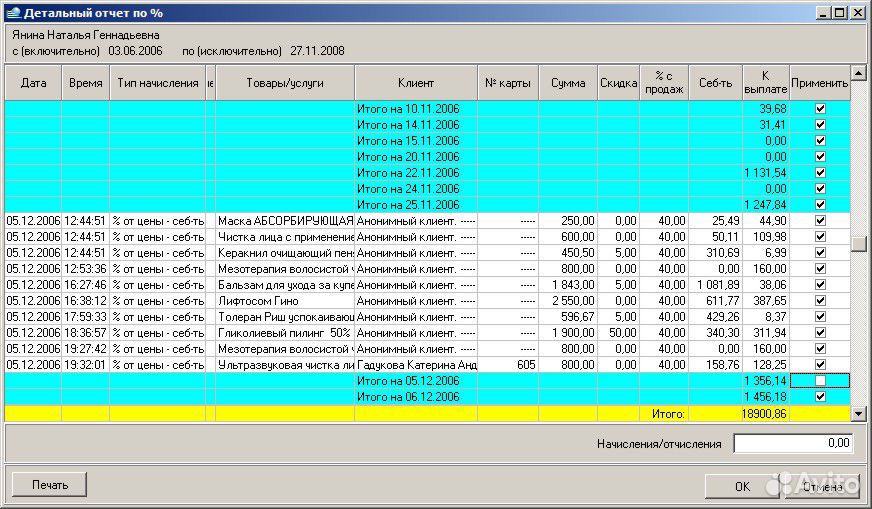Uncheck the box for Итого на 10.11.2006
The width and height of the screenshot is (872, 509).
click(x=820, y=109)
